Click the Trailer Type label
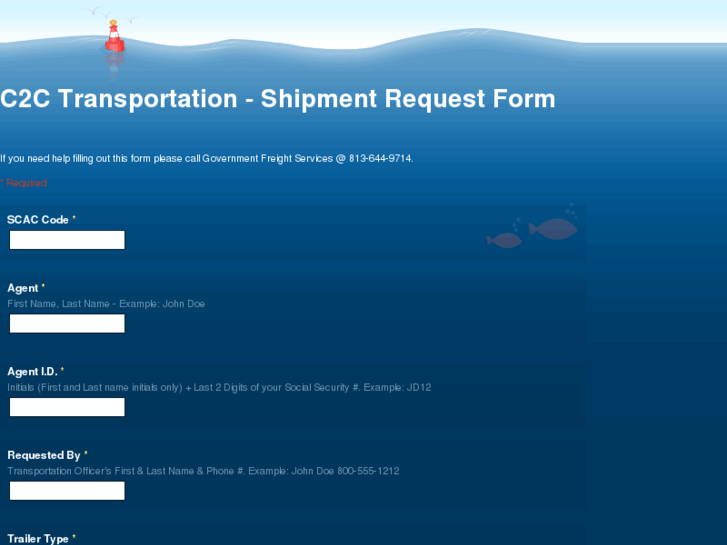 (x=38, y=538)
